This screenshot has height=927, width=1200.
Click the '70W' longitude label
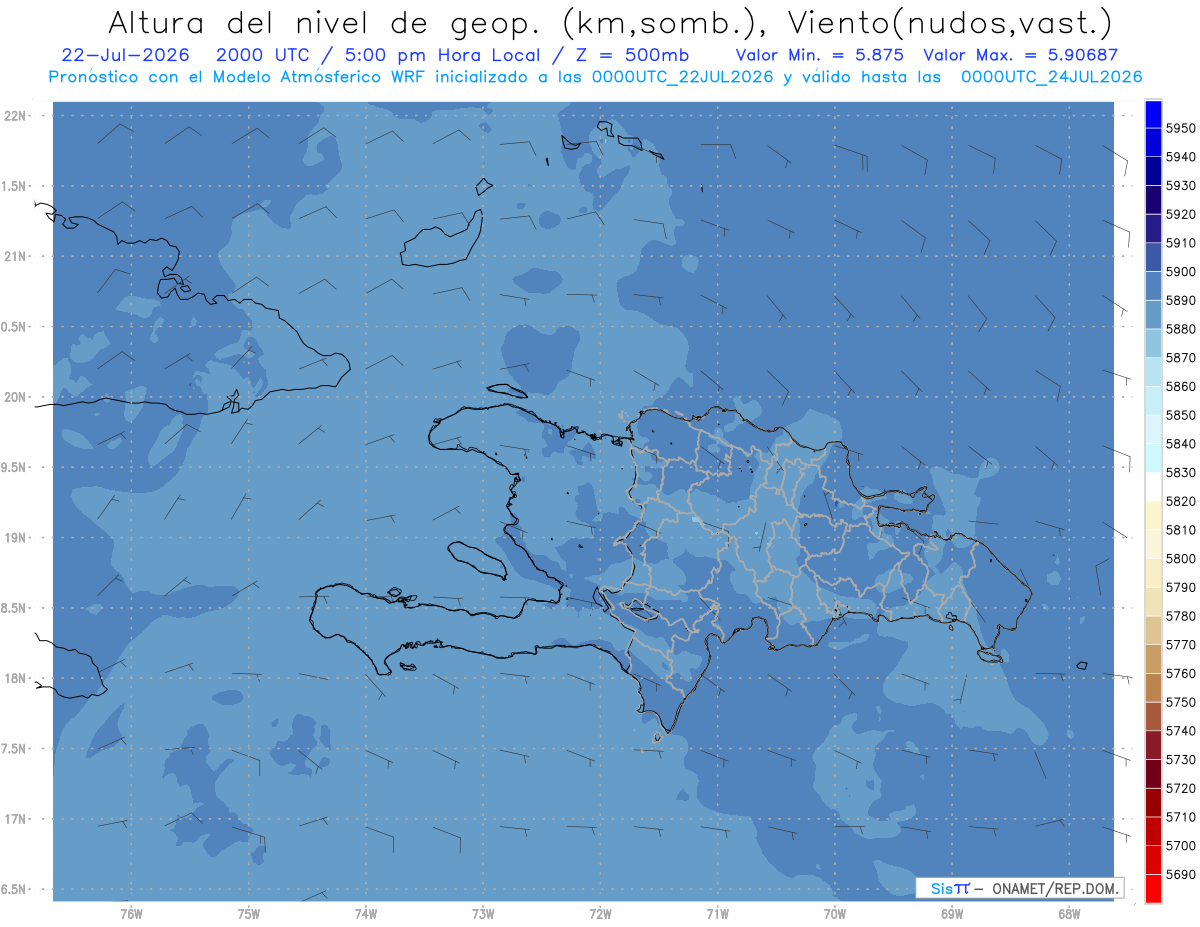834,913
